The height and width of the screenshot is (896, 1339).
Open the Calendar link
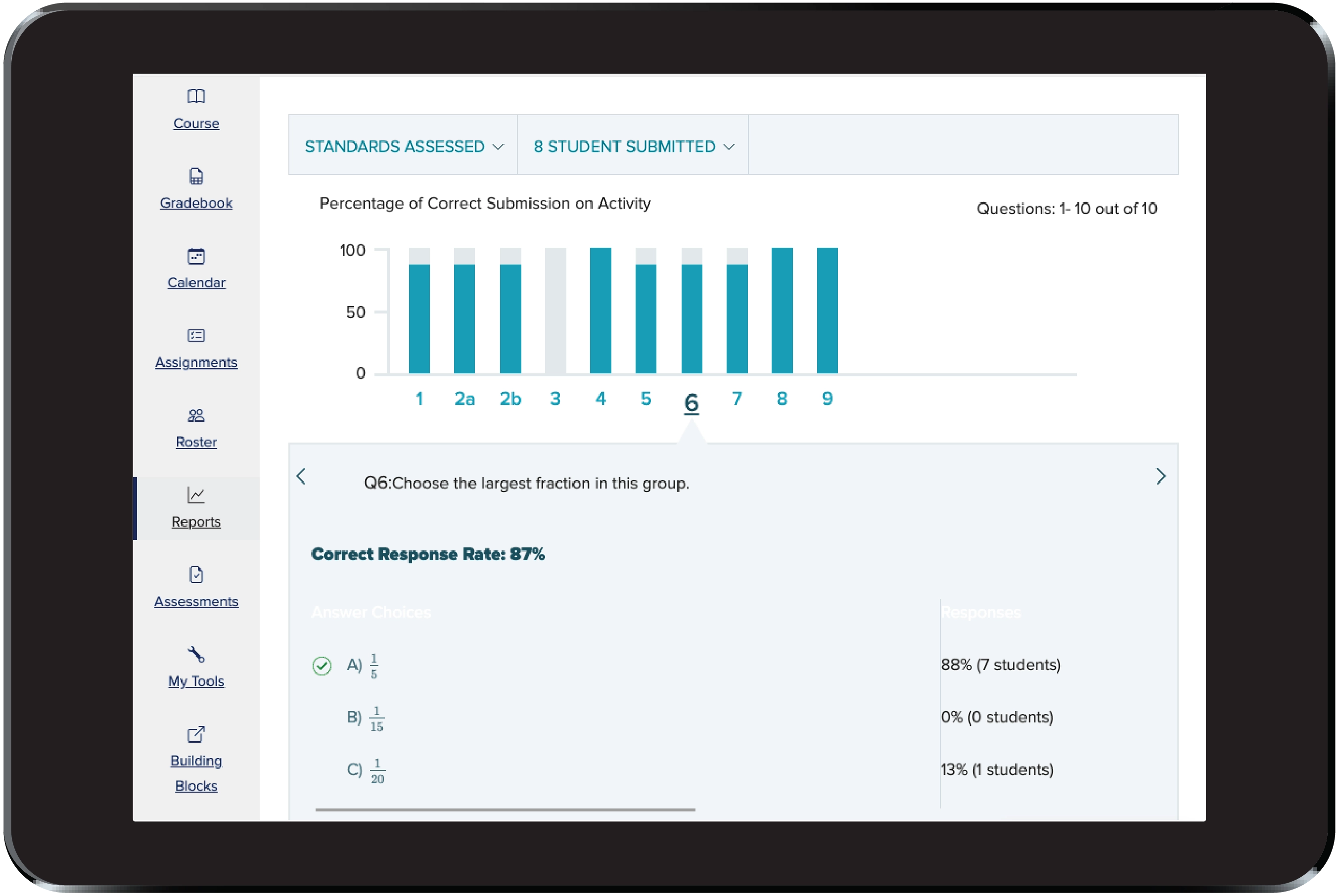coord(196,283)
